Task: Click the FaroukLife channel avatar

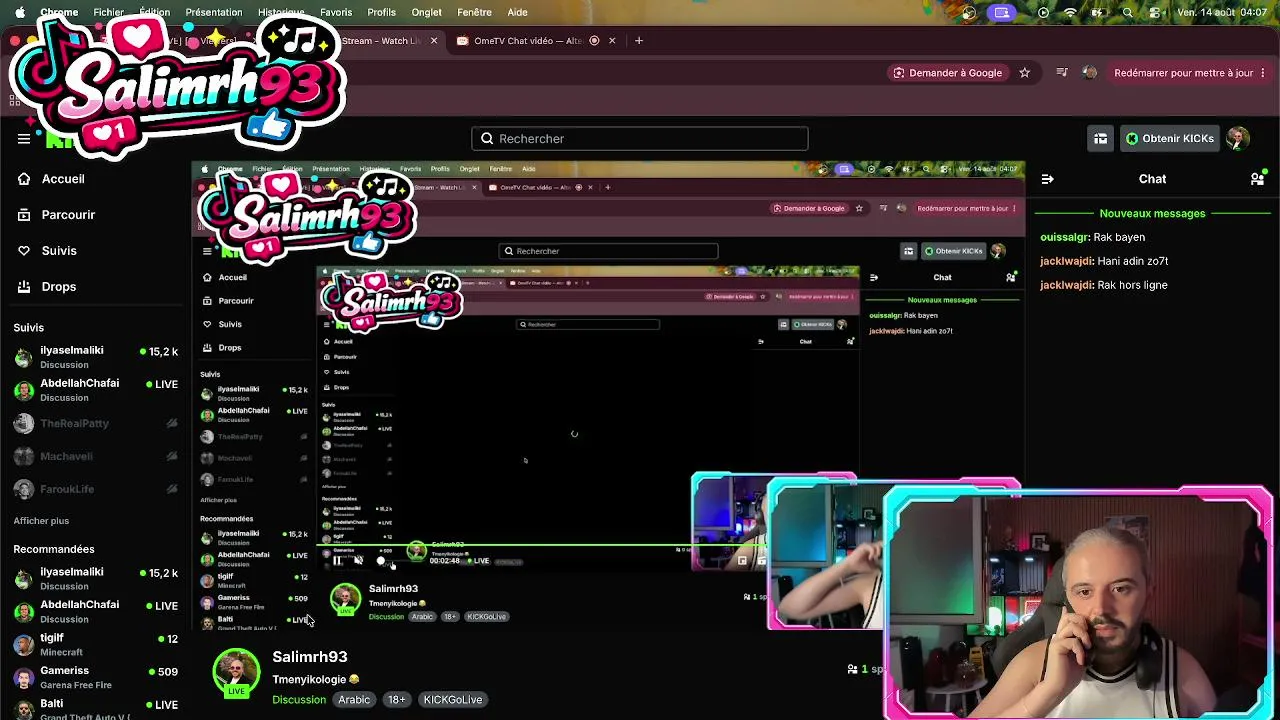Action: [24, 490]
